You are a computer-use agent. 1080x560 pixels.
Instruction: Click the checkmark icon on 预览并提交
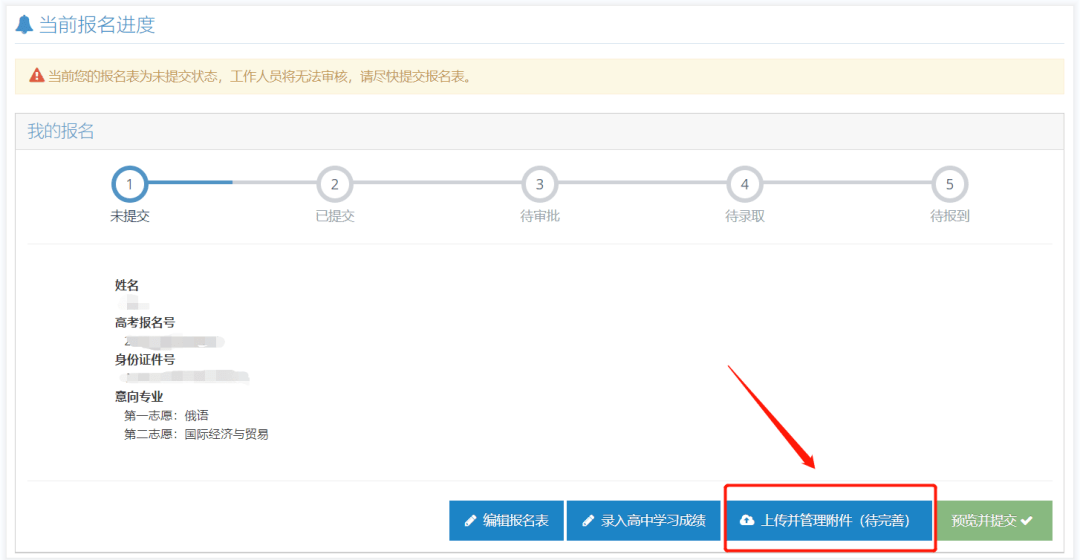click(x=1026, y=521)
